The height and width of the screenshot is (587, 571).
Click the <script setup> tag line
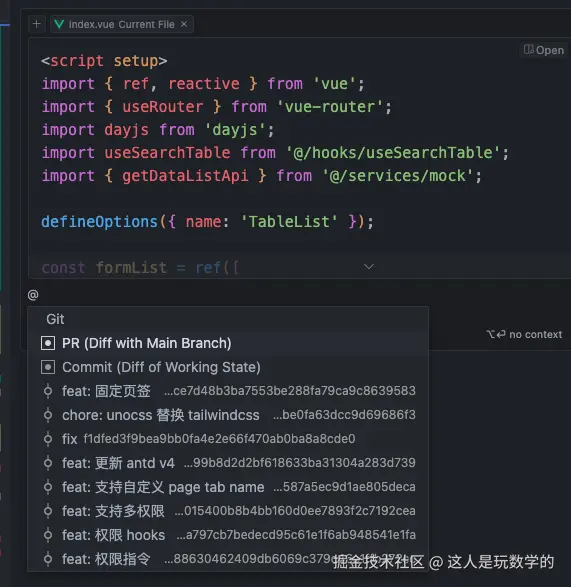pos(104,61)
